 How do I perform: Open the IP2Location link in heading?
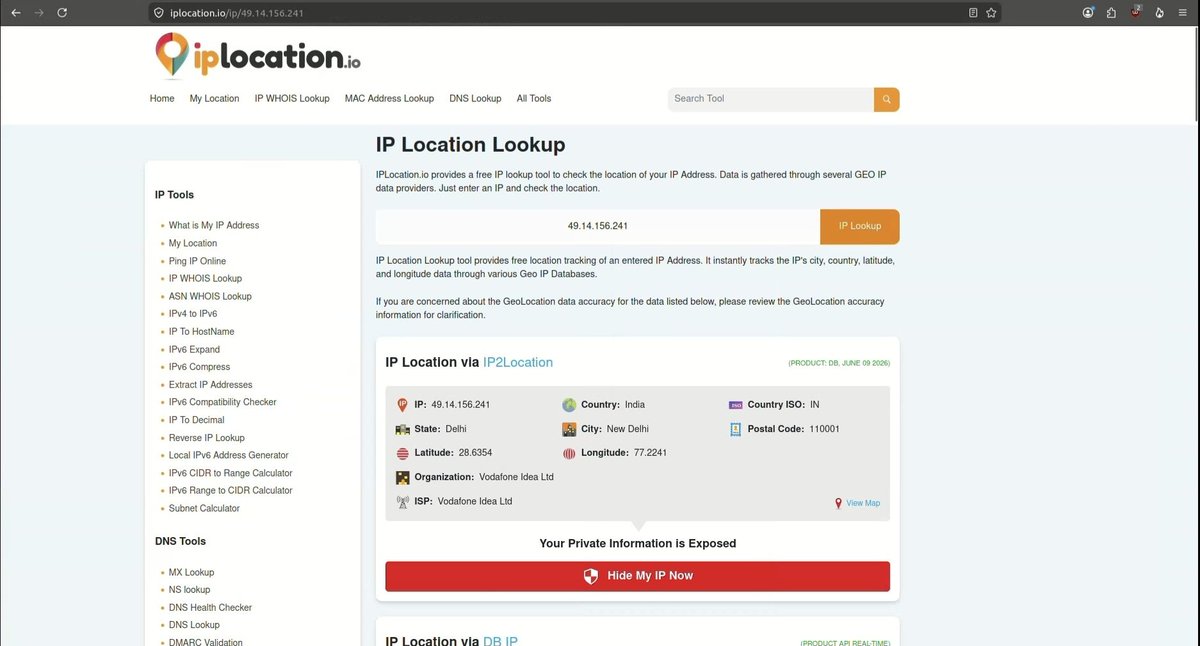pyautogui.click(x=518, y=362)
